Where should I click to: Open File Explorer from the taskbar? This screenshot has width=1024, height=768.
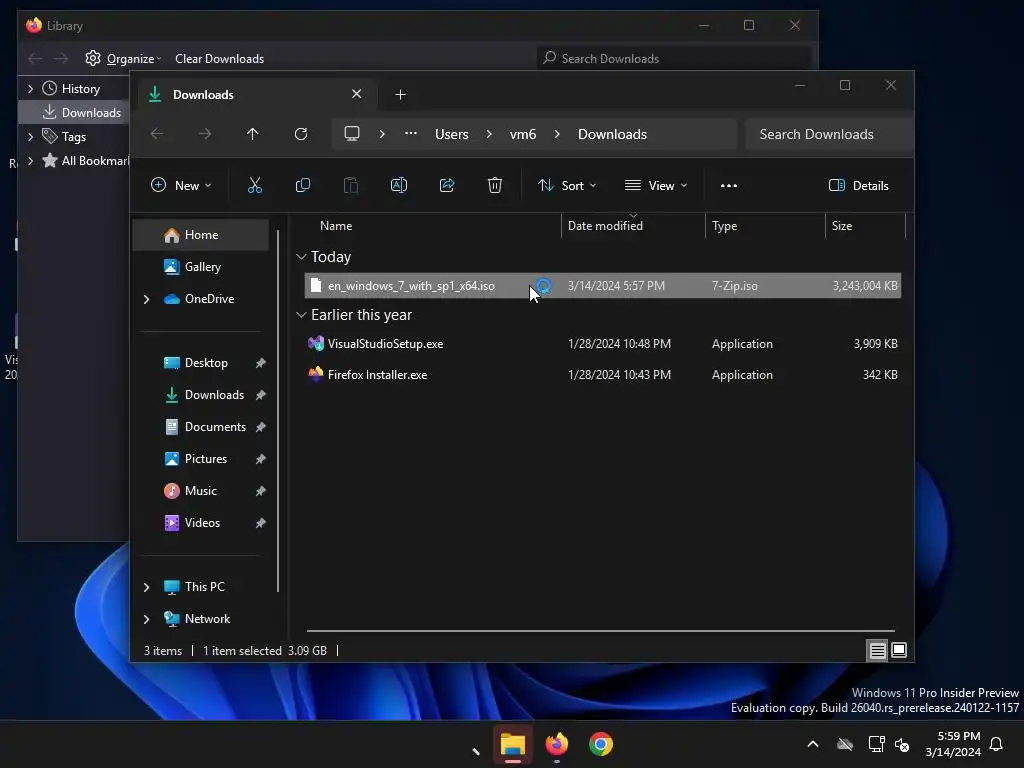point(513,744)
